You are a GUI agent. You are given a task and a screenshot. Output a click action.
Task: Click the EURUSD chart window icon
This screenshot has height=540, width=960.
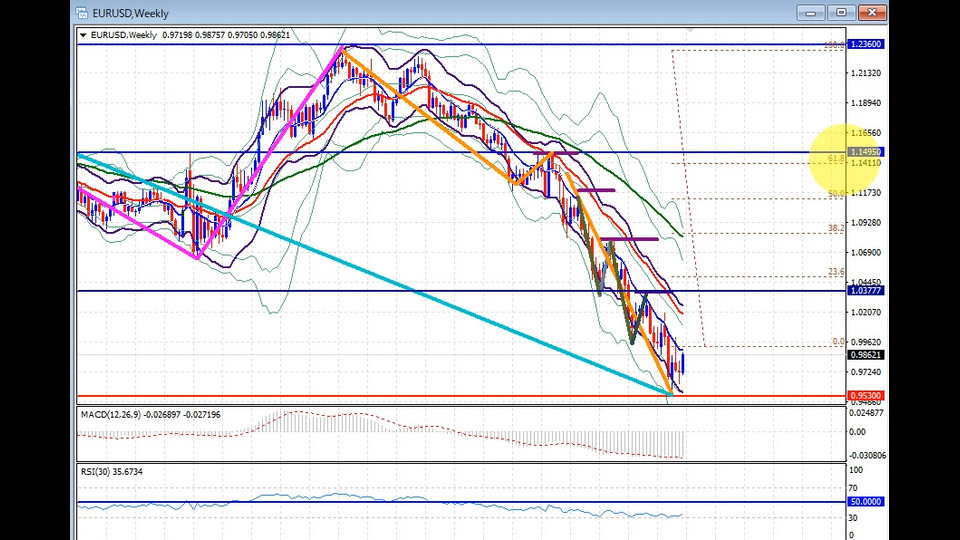81,13
